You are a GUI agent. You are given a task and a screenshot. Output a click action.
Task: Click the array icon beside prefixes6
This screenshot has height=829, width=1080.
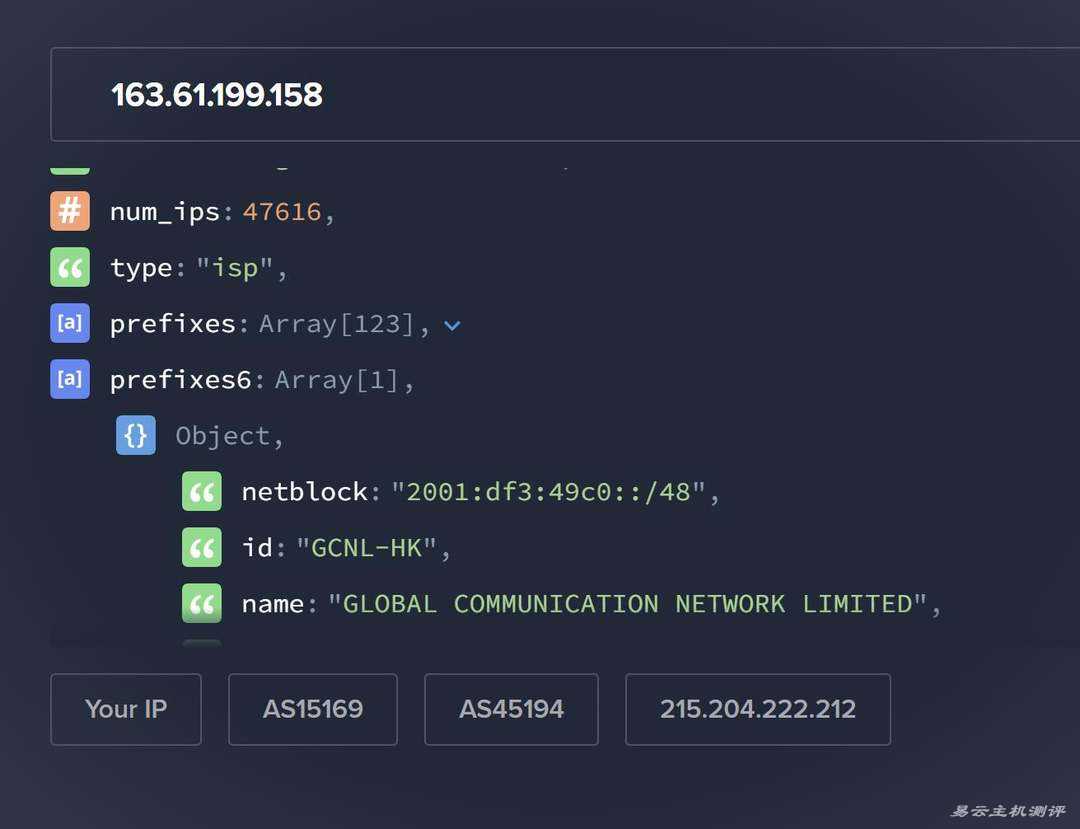pos(70,380)
